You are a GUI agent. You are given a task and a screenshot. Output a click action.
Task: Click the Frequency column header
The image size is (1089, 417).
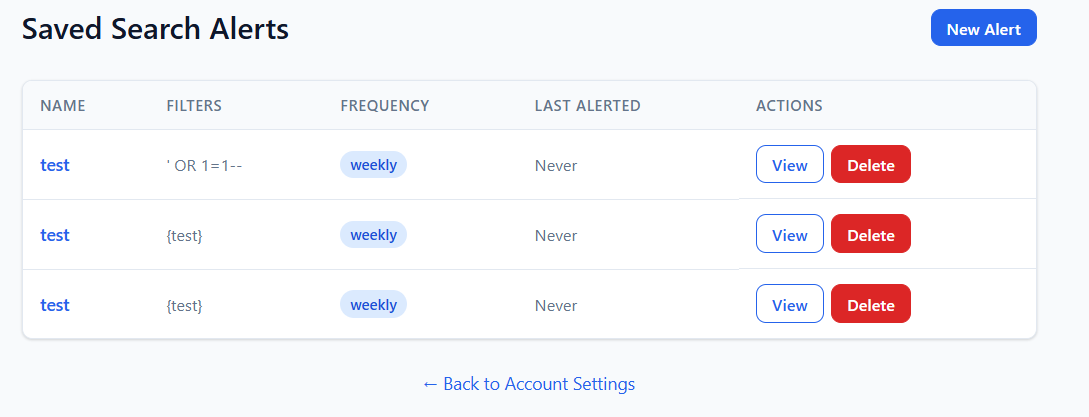click(384, 106)
